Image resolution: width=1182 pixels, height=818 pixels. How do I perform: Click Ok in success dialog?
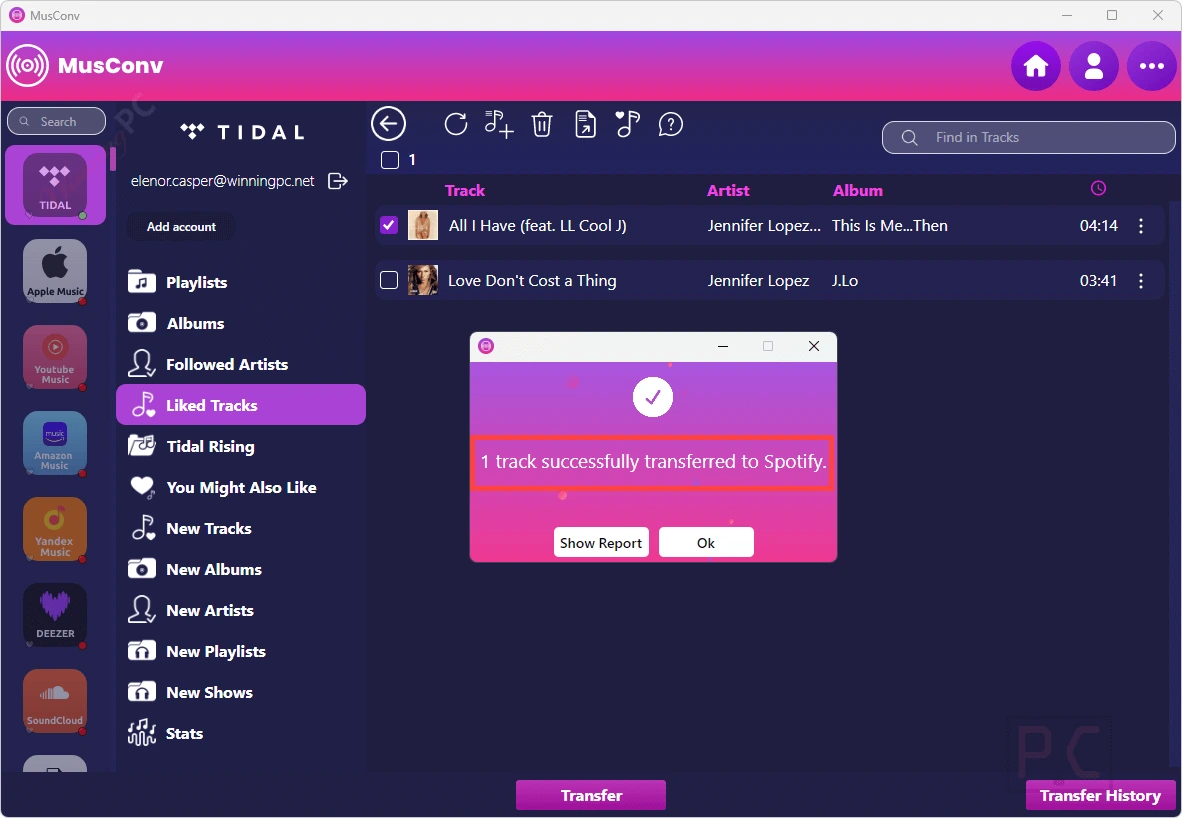coord(706,543)
